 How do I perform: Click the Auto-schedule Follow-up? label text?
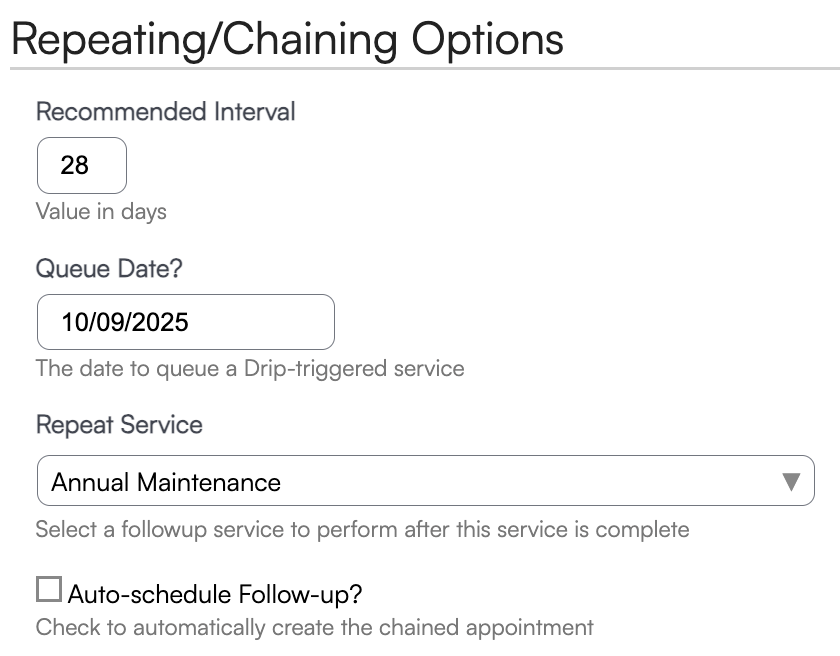pos(215,595)
